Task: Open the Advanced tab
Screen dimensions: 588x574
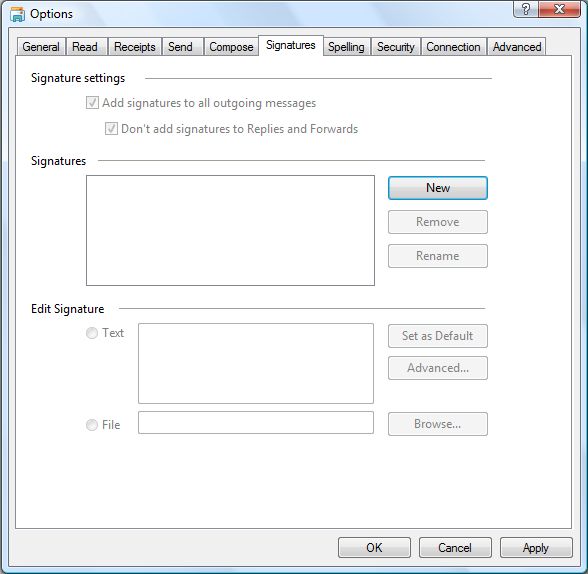Action: (517, 47)
